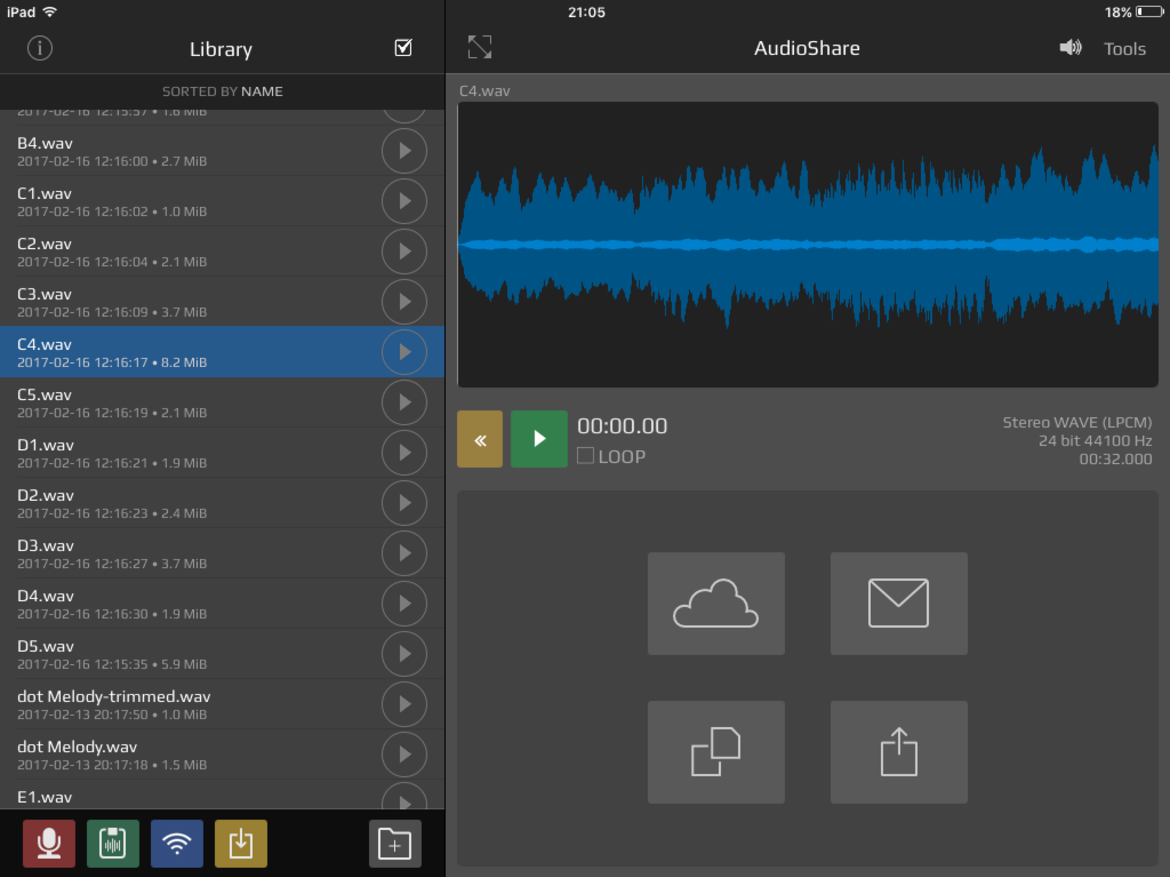This screenshot has height=877, width=1170.
Task: Tap the speaker volume icon
Action: [x=1070, y=48]
